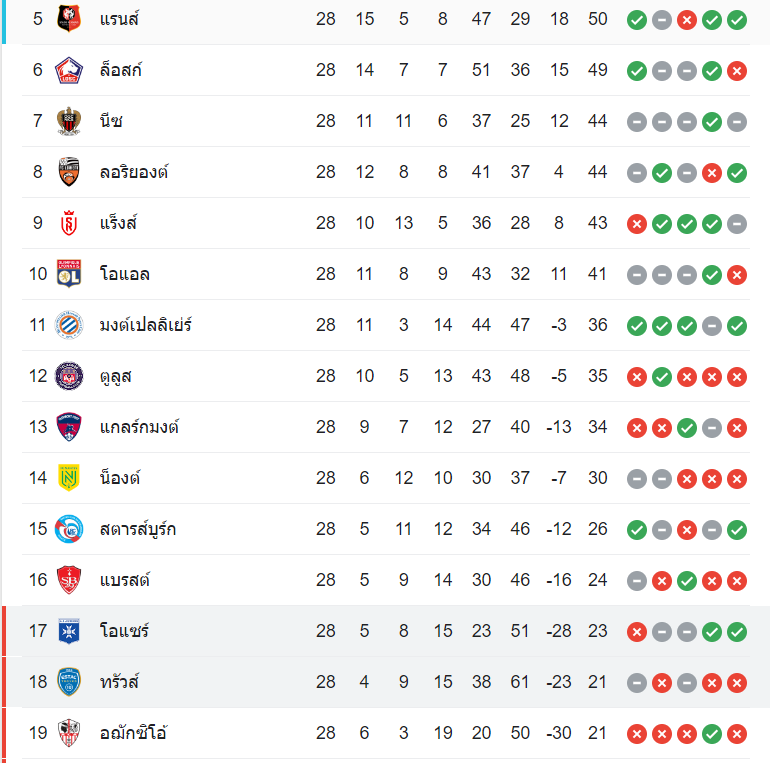
Task: Click the green win icon in Toulouse row
Action: (x=661, y=376)
